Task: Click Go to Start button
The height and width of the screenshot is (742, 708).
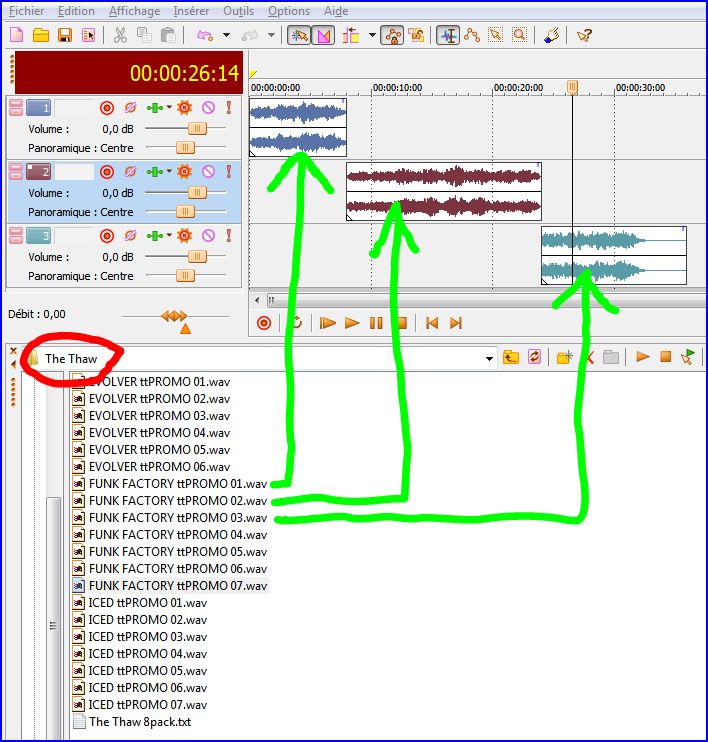Action: coord(432,323)
